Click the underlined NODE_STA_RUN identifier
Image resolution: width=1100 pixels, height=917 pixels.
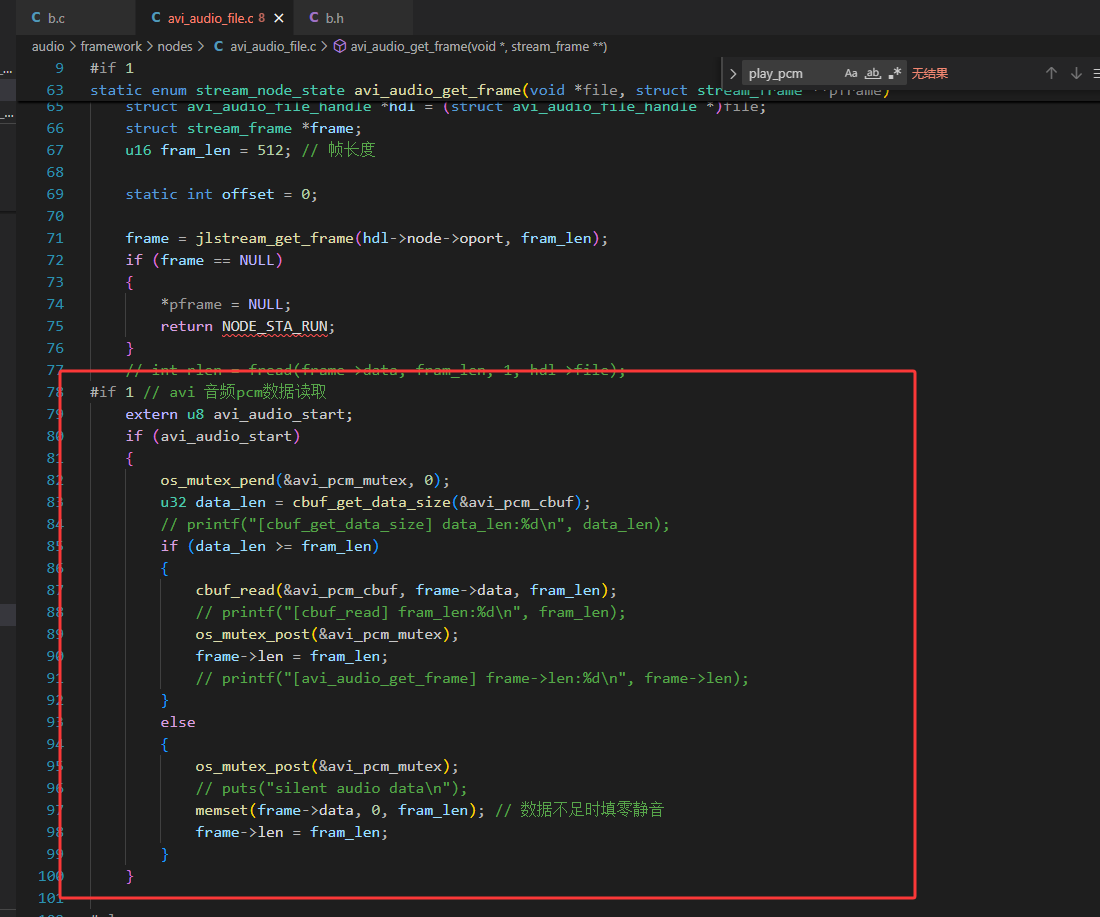pos(274,326)
